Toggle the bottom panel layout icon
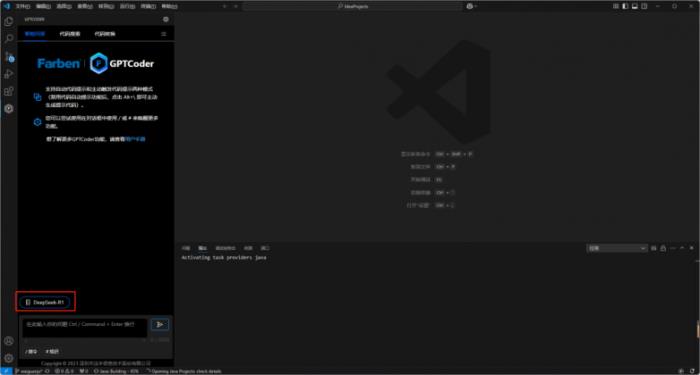 [x=634, y=6]
